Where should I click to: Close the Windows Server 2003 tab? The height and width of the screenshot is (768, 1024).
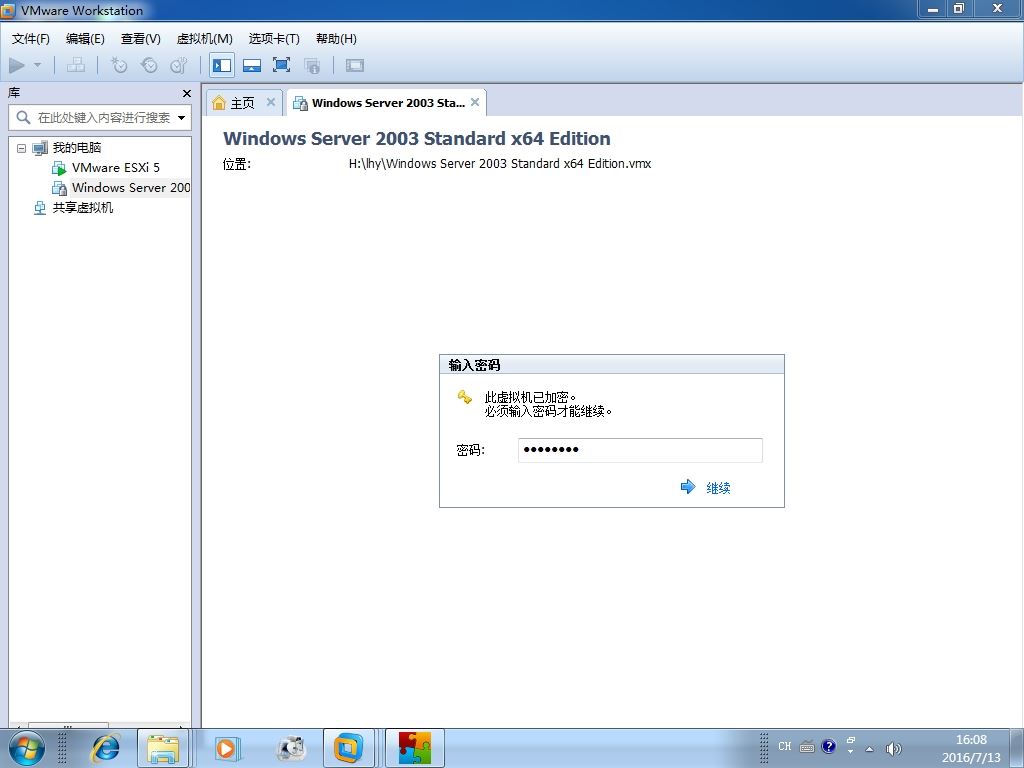(x=475, y=102)
